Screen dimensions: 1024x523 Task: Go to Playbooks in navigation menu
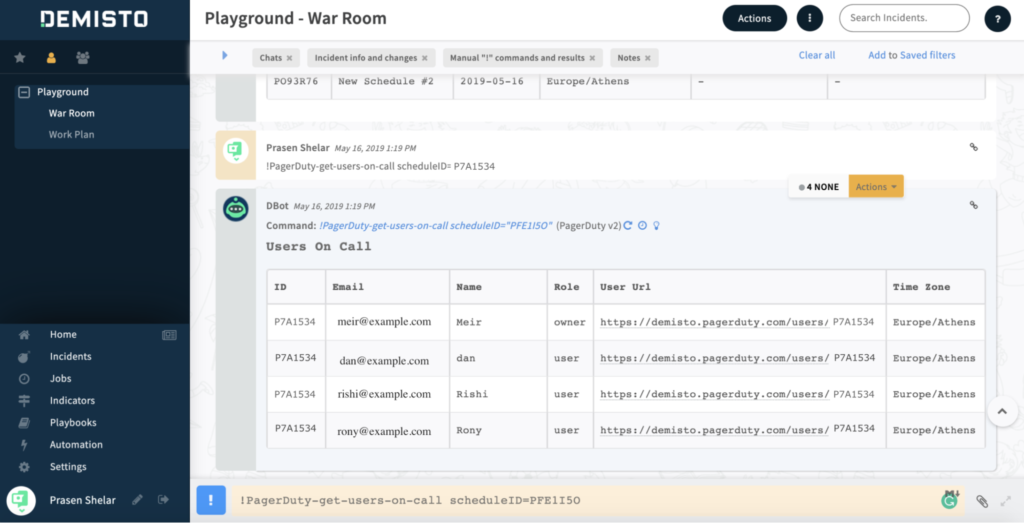(73, 423)
